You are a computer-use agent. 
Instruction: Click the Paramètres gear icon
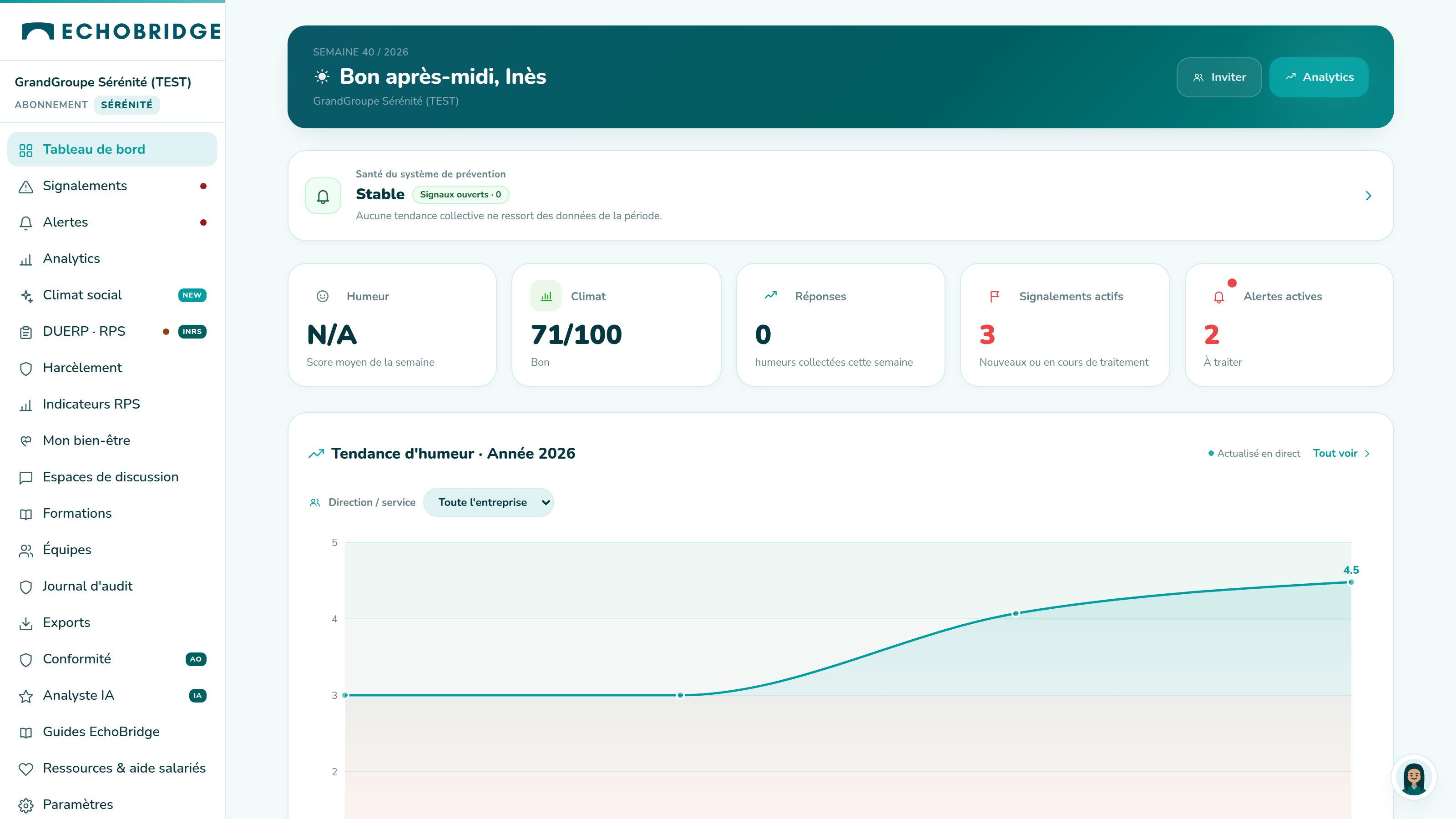click(26, 805)
